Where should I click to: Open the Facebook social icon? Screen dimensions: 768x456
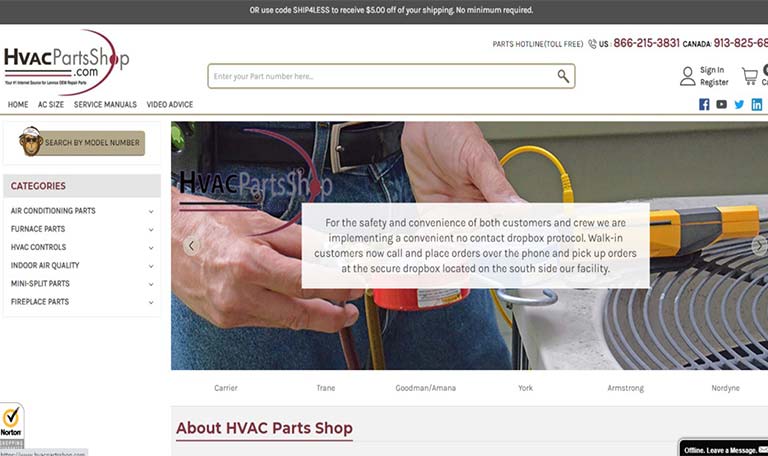704,104
